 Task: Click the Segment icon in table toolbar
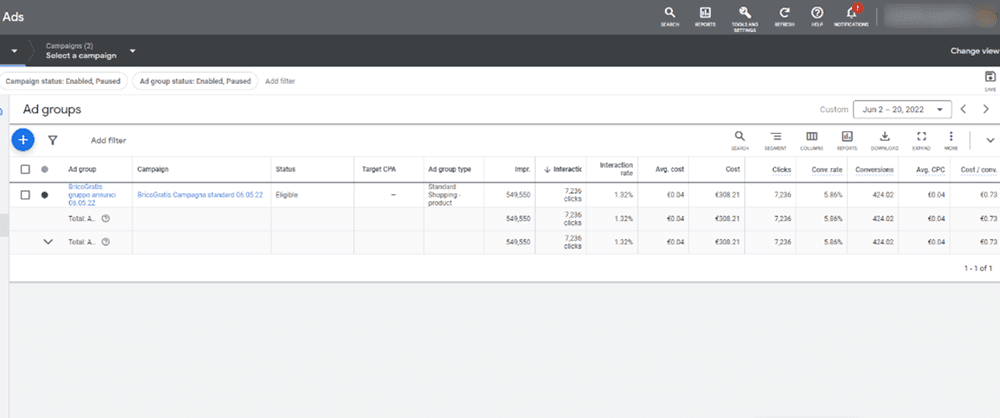click(x=776, y=140)
